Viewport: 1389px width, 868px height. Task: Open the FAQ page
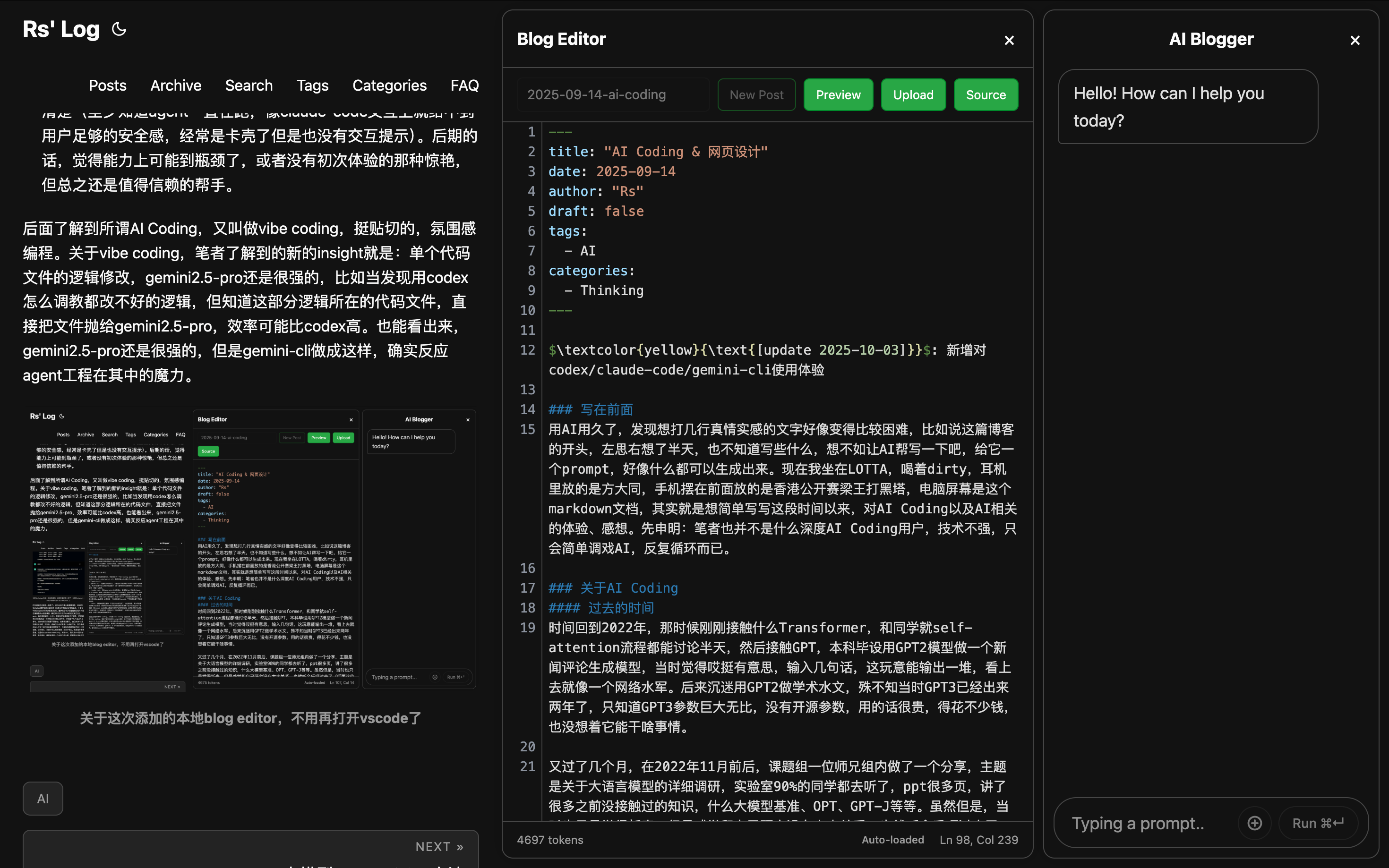pyautogui.click(x=464, y=85)
